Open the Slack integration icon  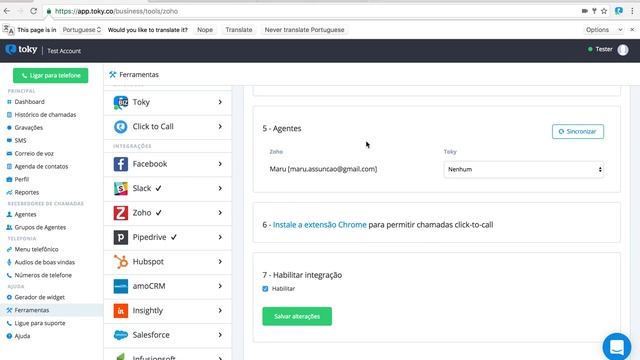pyautogui.click(x=121, y=189)
